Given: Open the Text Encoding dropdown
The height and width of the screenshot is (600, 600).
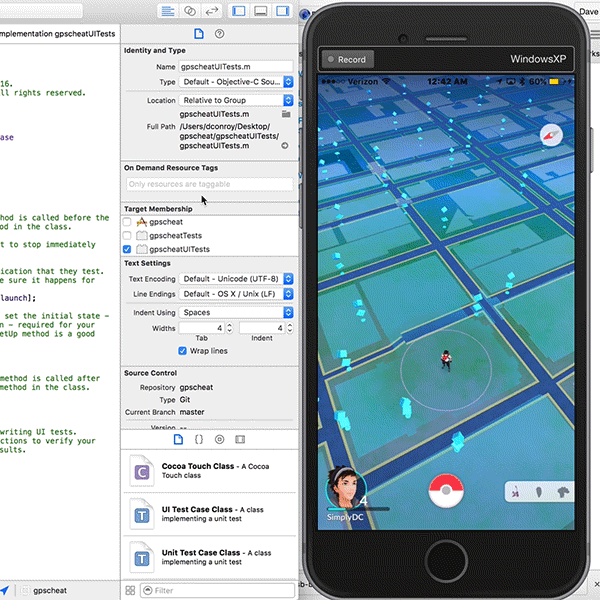Looking at the screenshot, I should [x=236, y=279].
